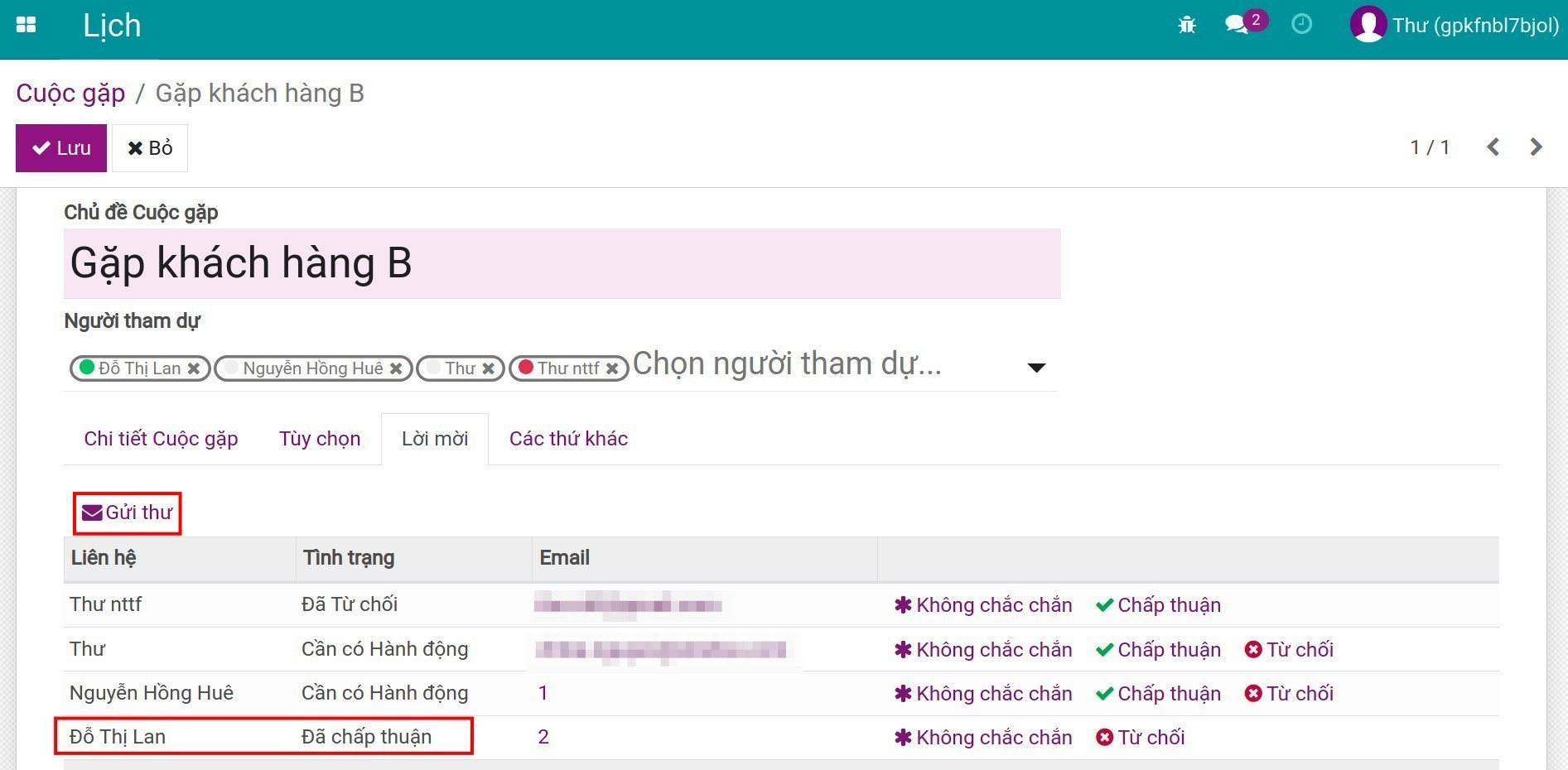This screenshot has width=1568, height=770.
Task: Edit the meeting subject field
Action: point(562,263)
